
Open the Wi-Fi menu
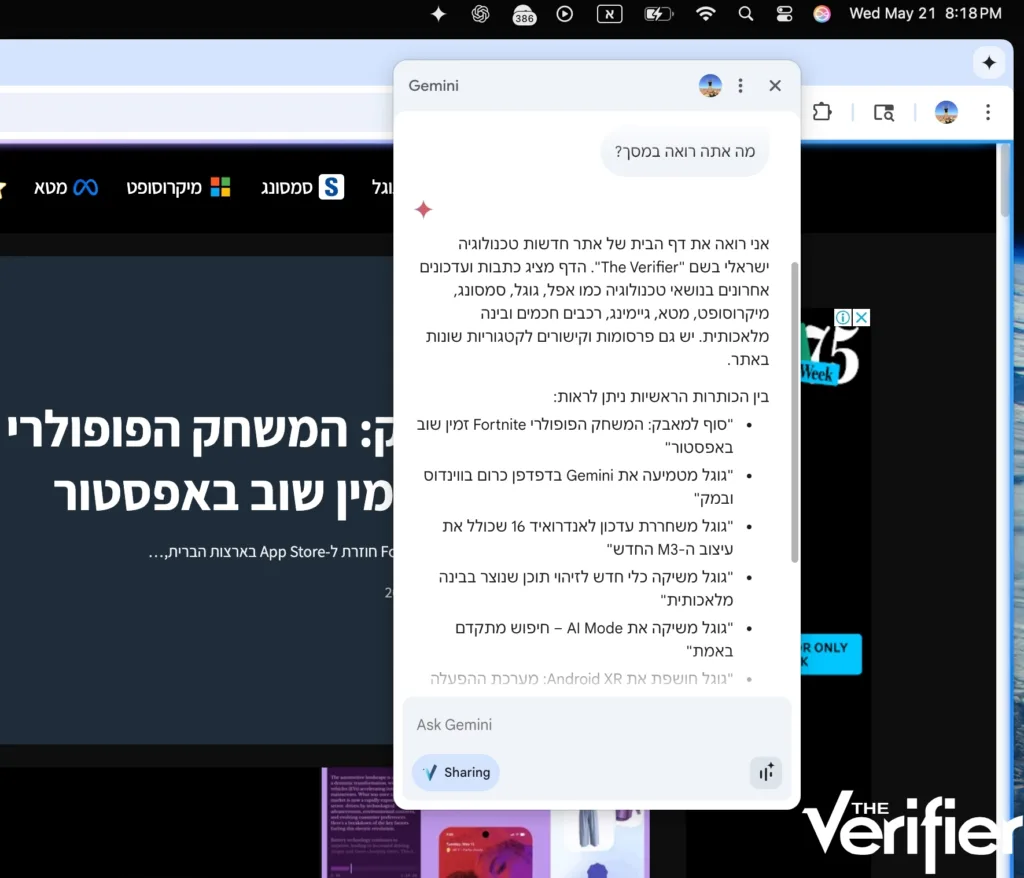click(x=705, y=14)
